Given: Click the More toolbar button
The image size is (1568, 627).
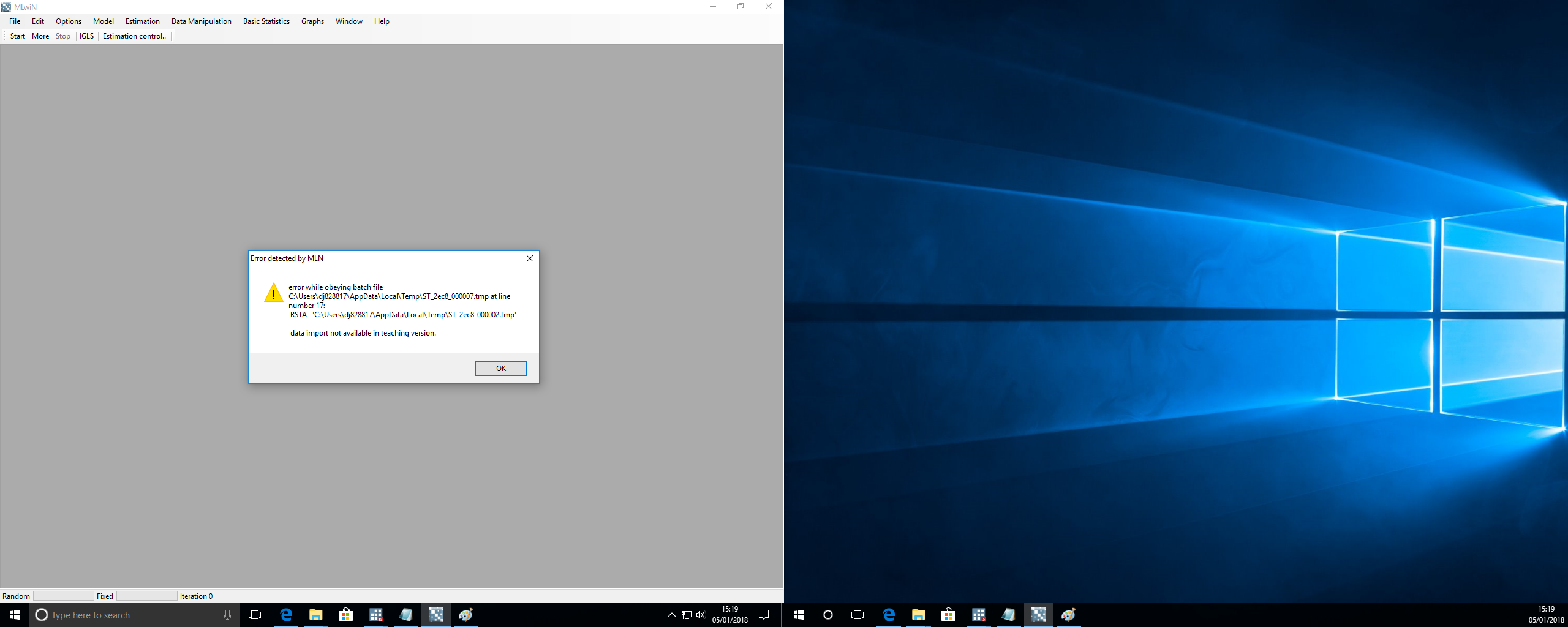Looking at the screenshot, I should [x=40, y=36].
